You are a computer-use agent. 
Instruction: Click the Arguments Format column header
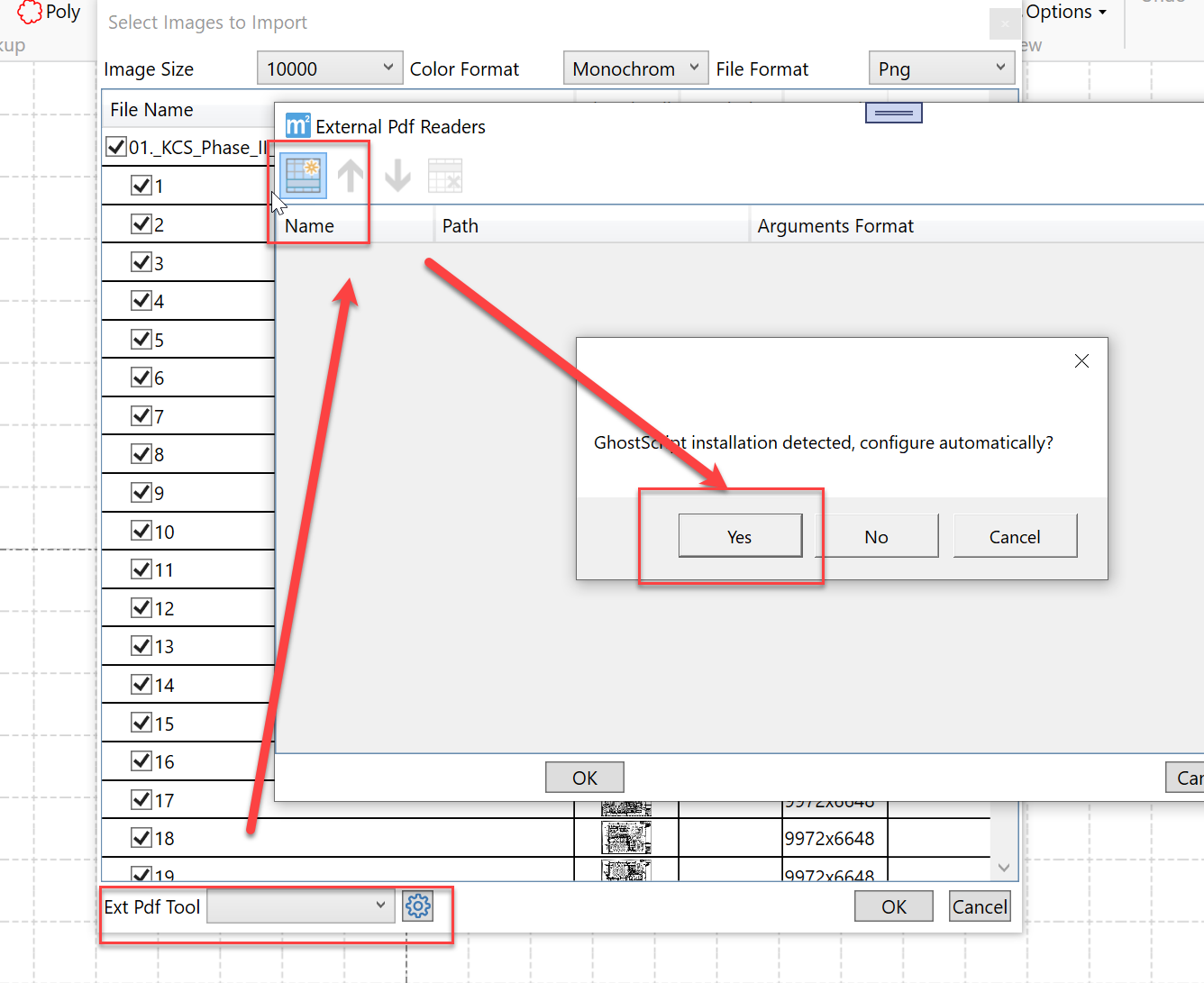[977, 225]
